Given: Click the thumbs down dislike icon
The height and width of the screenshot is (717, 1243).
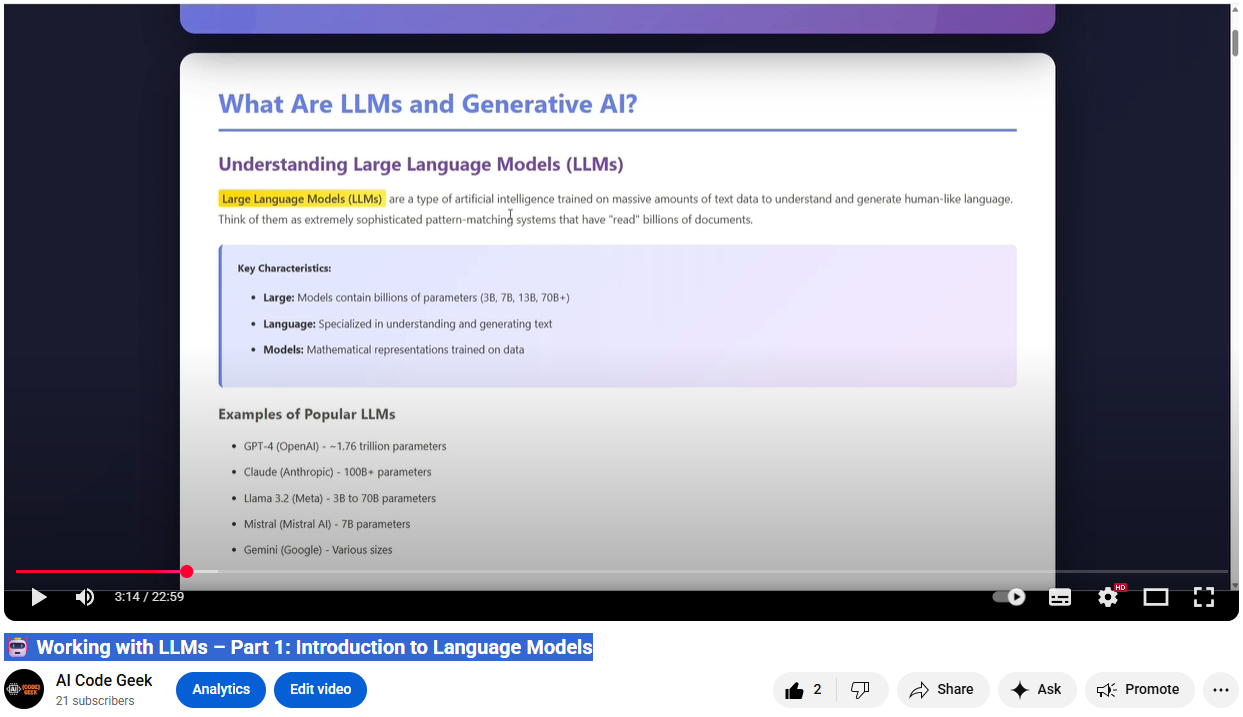Looking at the screenshot, I should [x=860, y=690].
